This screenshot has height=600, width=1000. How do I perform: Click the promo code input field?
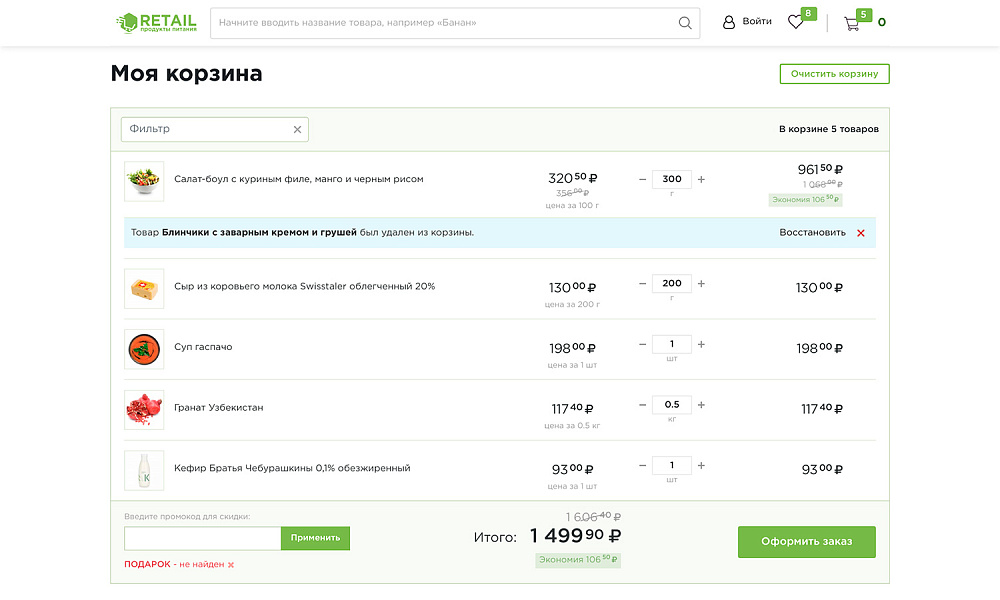[x=200, y=538]
